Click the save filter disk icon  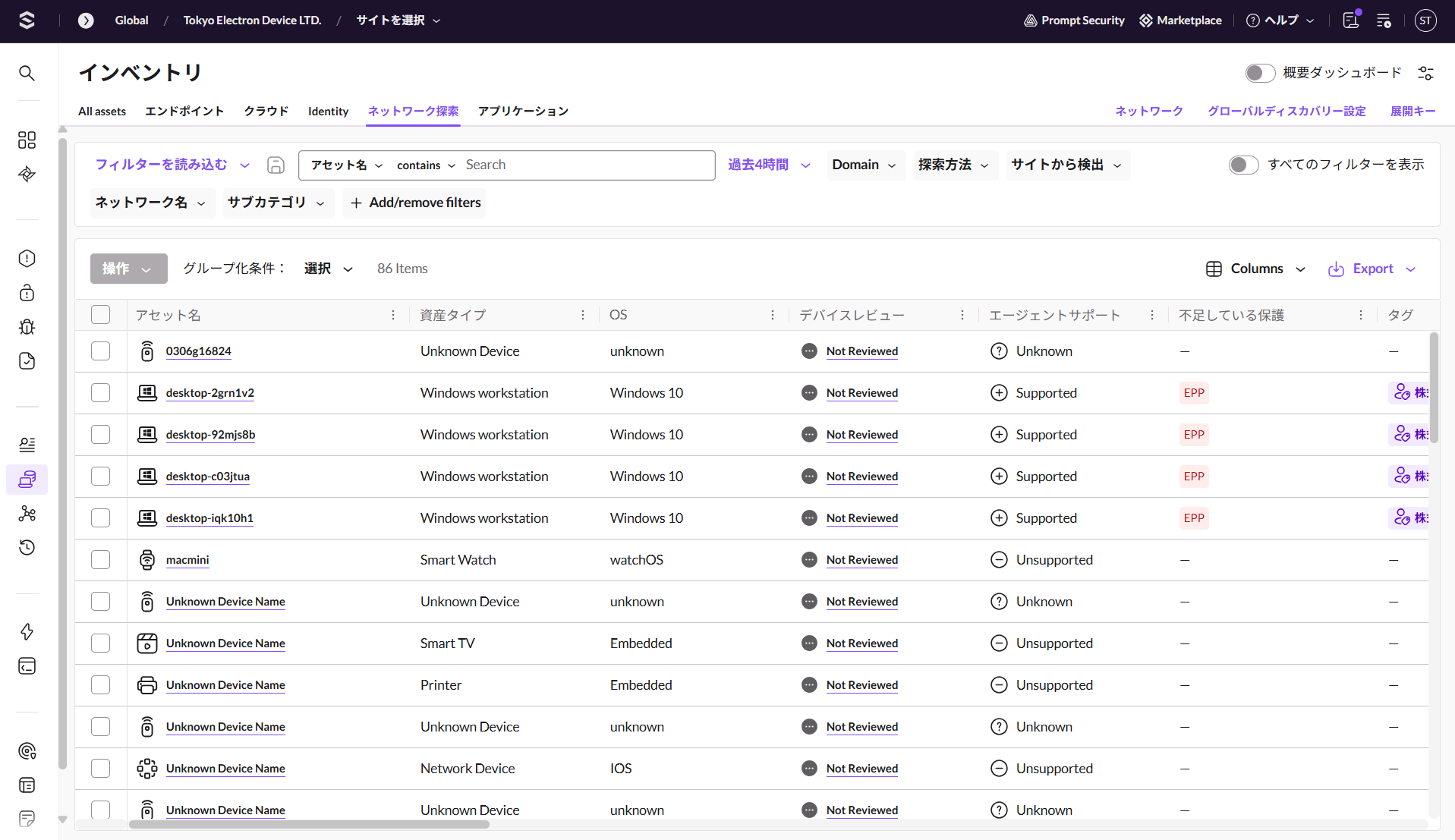[x=276, y=165]
